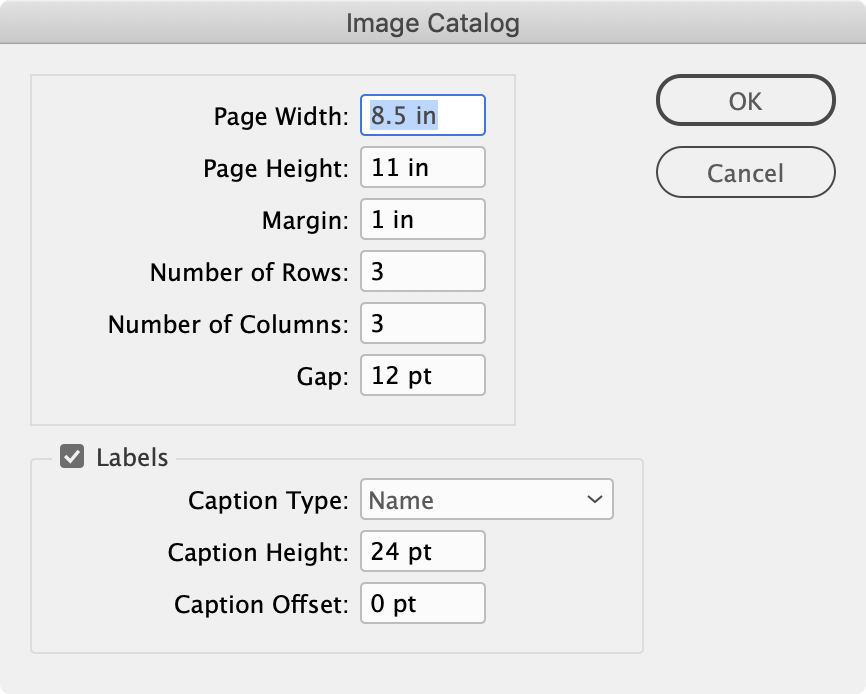Click the Caption Height field showing 24 pt
The width and height of the screenshot is (866, 694).
[x=422, y=551]
